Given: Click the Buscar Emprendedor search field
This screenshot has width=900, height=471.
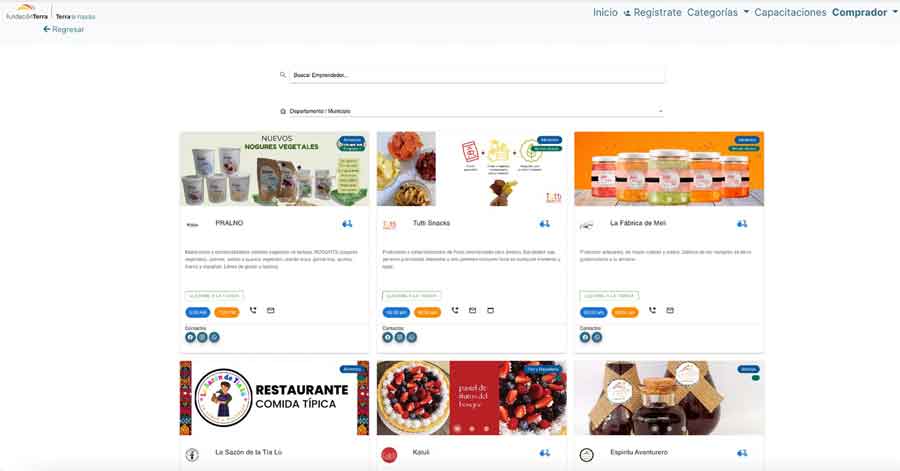Looking at the screenshot, I should click(x=476, y=75).
